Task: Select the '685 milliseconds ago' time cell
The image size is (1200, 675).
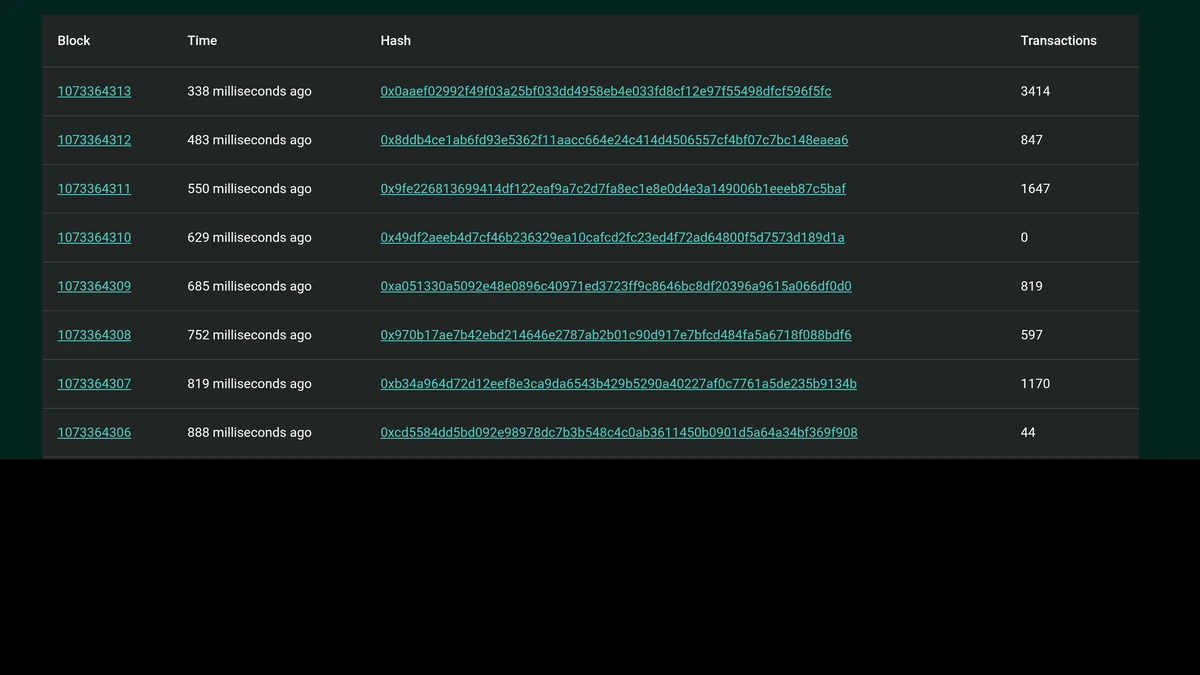Action: [x=249, y=286]
